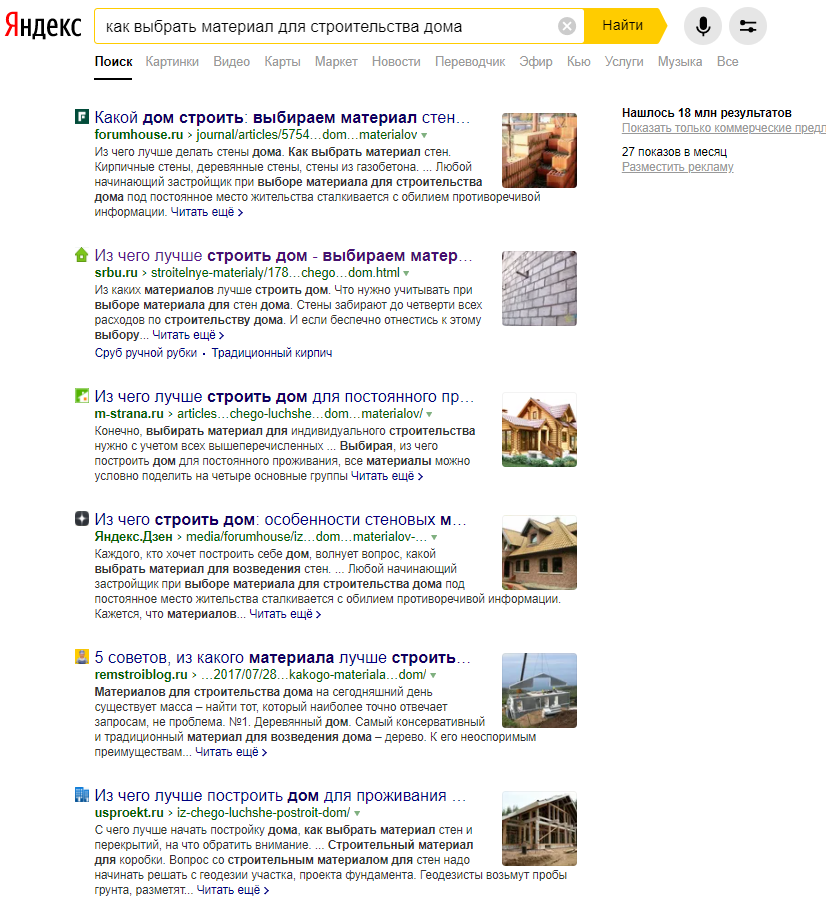Switch to the Кью tab
The image size is (826, 920).
click(578, 62)
